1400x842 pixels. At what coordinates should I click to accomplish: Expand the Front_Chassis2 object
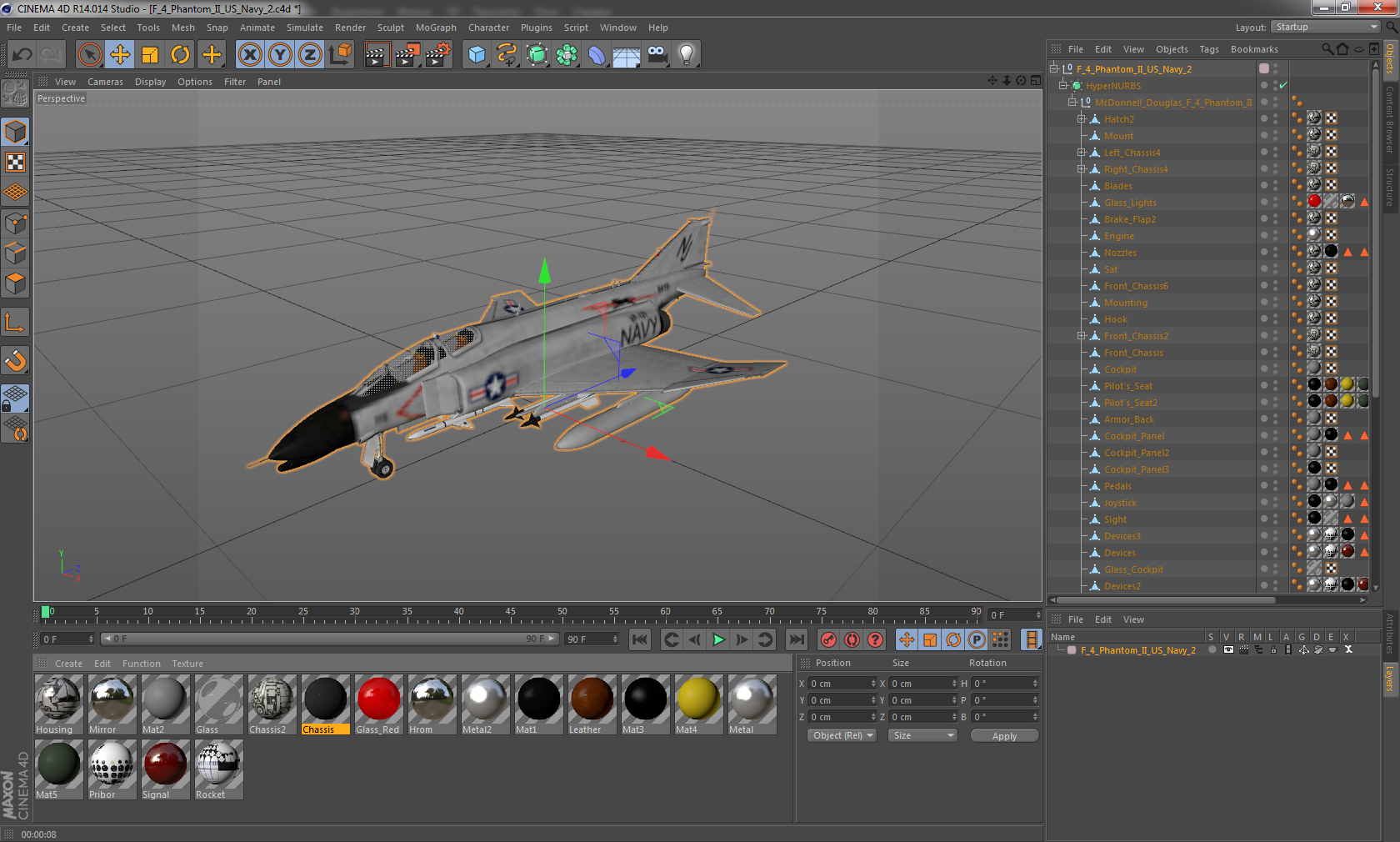1082,335
